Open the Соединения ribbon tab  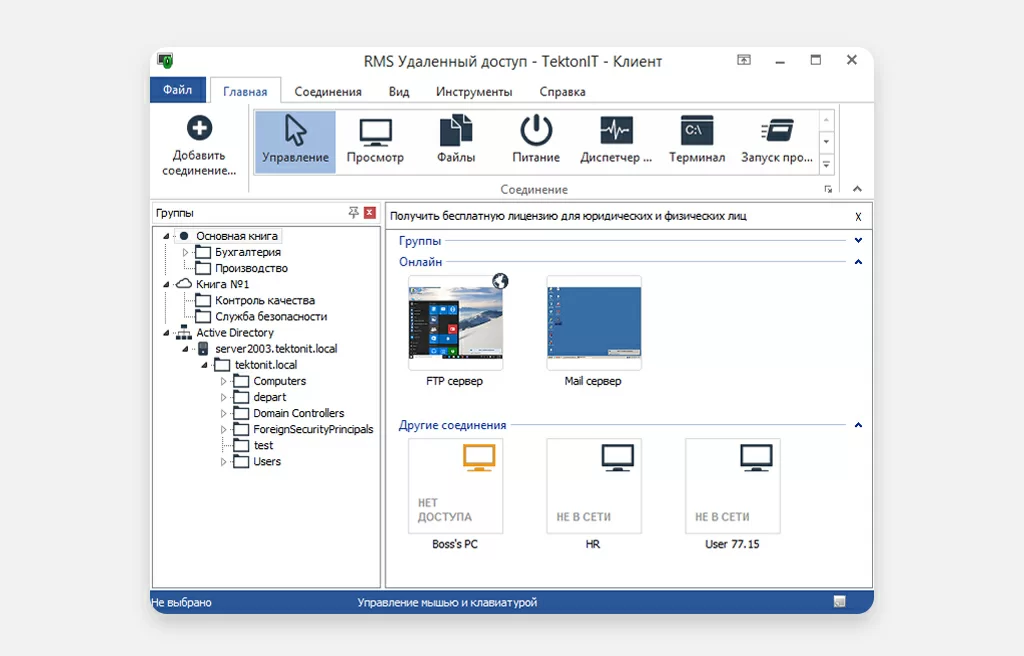(328, 92)
